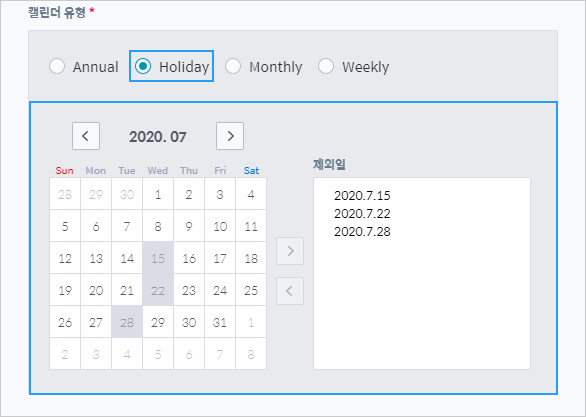The width and height of the screenshot is (586, 417).
Task: Click highlighted date 22 in calendar
Action: tap(158, 290)
